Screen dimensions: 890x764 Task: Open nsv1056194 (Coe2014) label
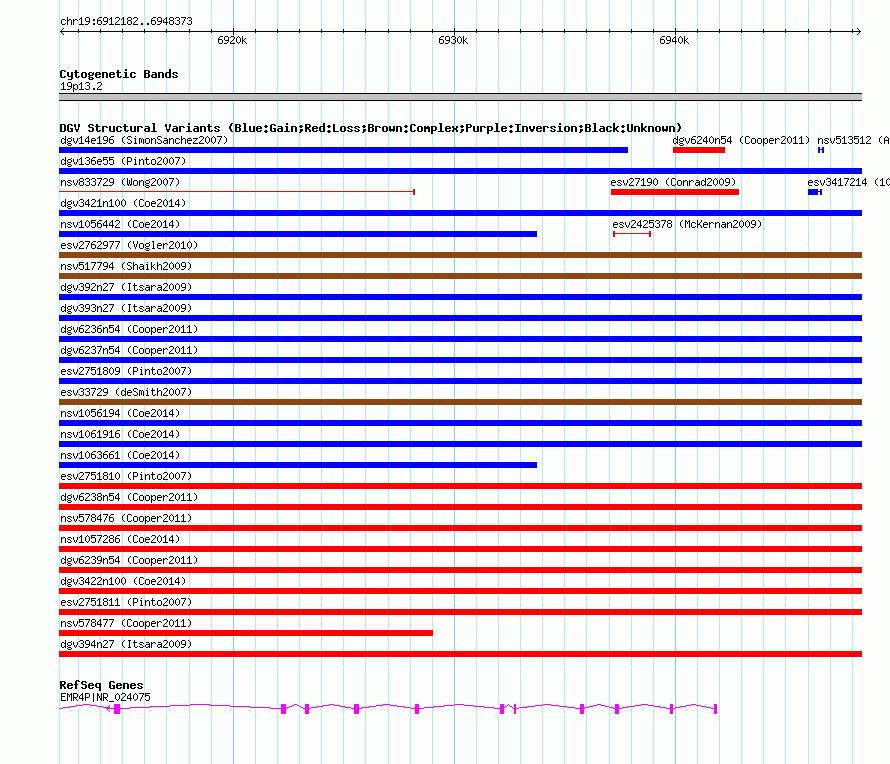(120, 413)
